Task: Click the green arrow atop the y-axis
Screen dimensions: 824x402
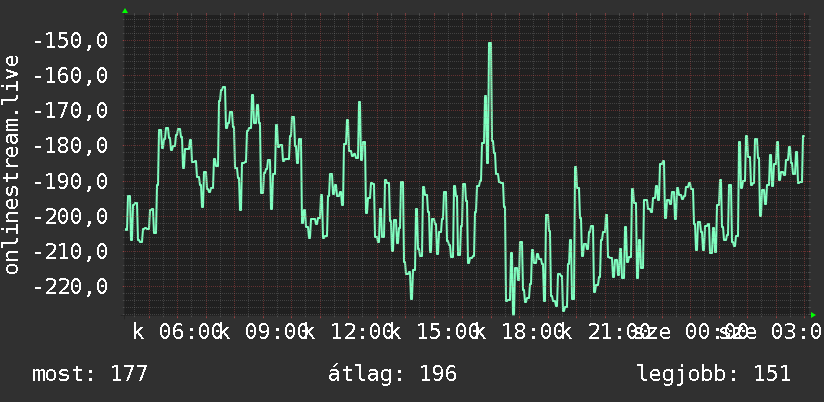Action: [x=125, y=11]
